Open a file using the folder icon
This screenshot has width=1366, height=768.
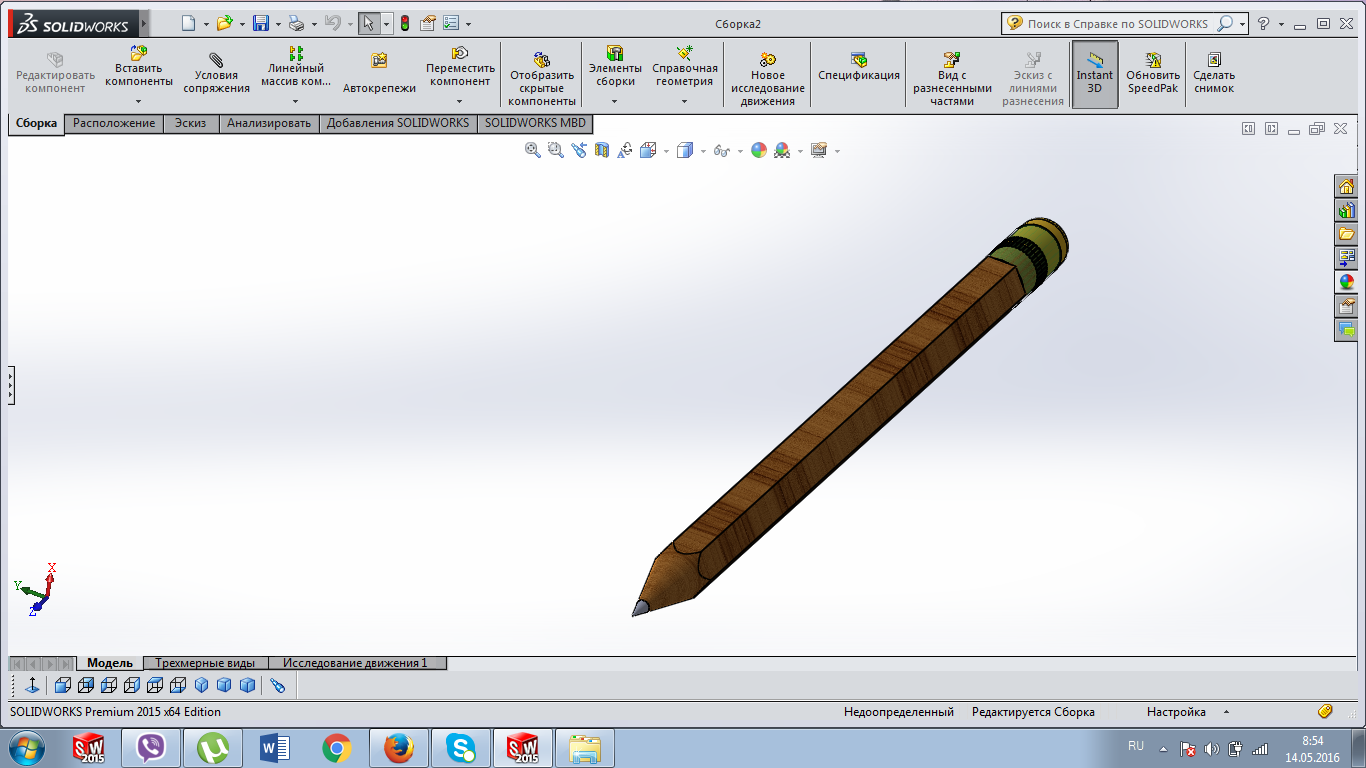point(224,23)
